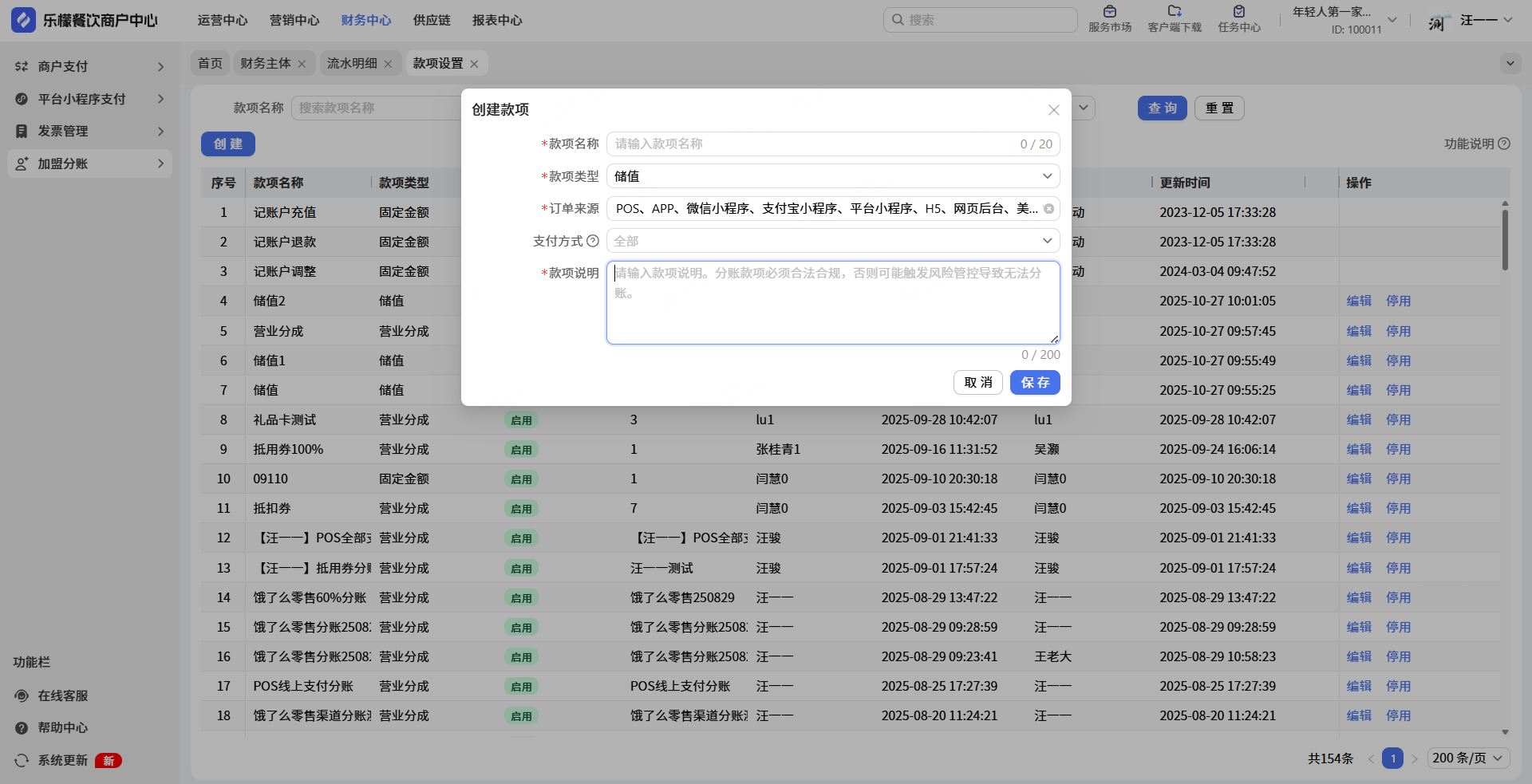Click the 在线客服 headset icon

[22, 695]
